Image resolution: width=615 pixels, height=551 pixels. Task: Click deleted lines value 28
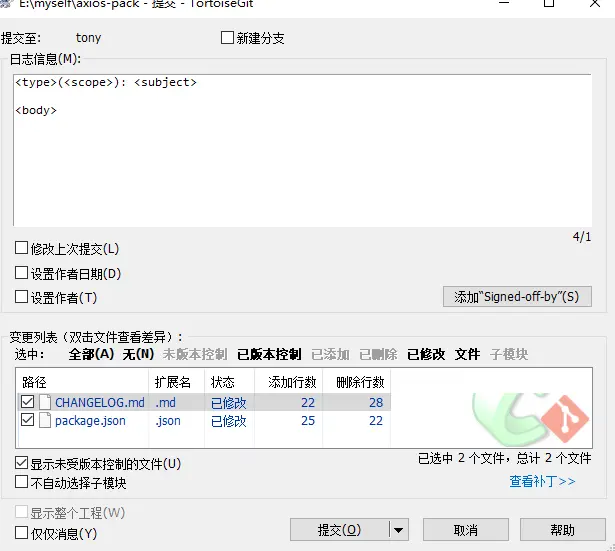[x=376, y=402]
